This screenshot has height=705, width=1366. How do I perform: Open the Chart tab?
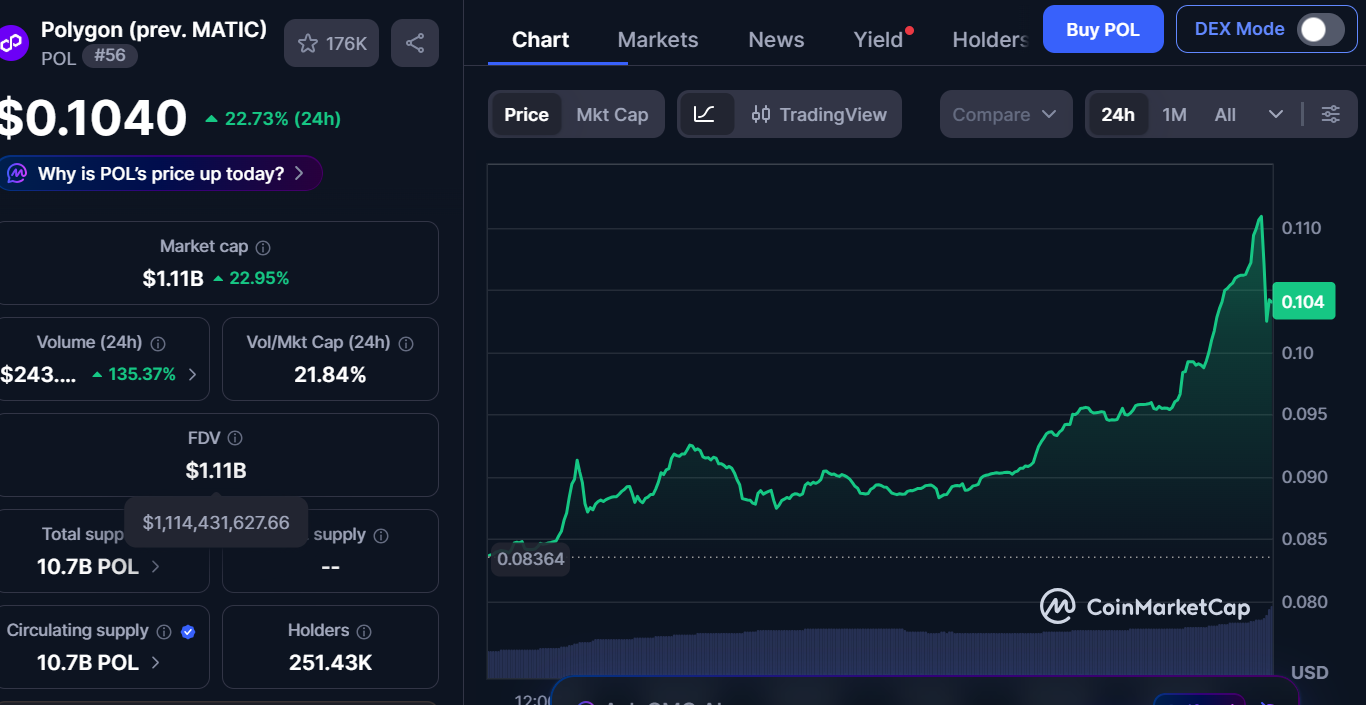(540, 40)
